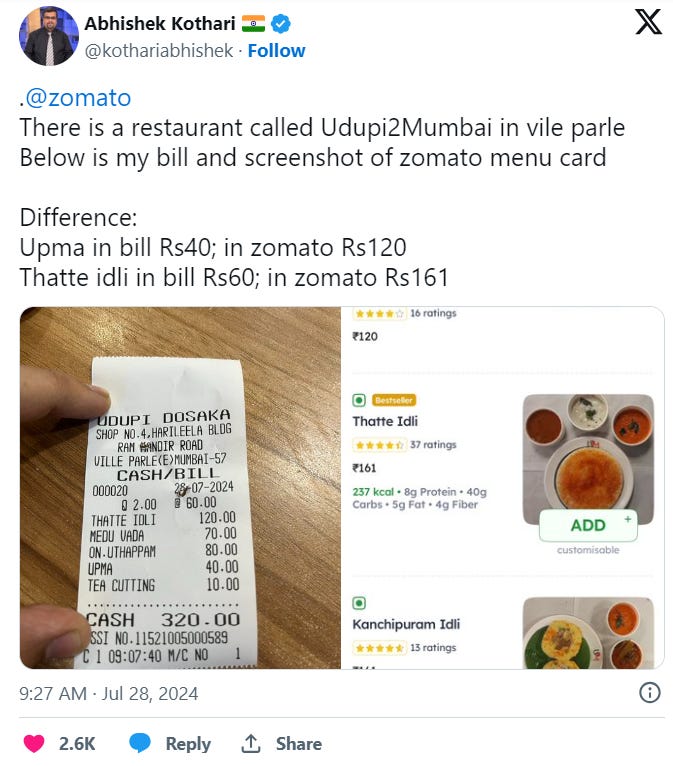Click the share upload arrow icon
This screenshot has width=673, height=766.
[251, 743]
